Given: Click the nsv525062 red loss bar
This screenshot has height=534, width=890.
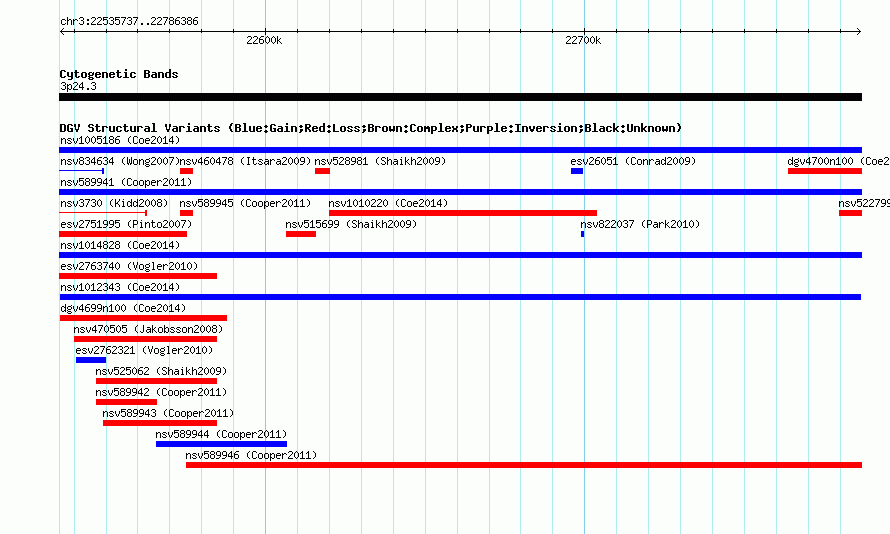Looking at the screenshot, I should click(x=157, y=381).
